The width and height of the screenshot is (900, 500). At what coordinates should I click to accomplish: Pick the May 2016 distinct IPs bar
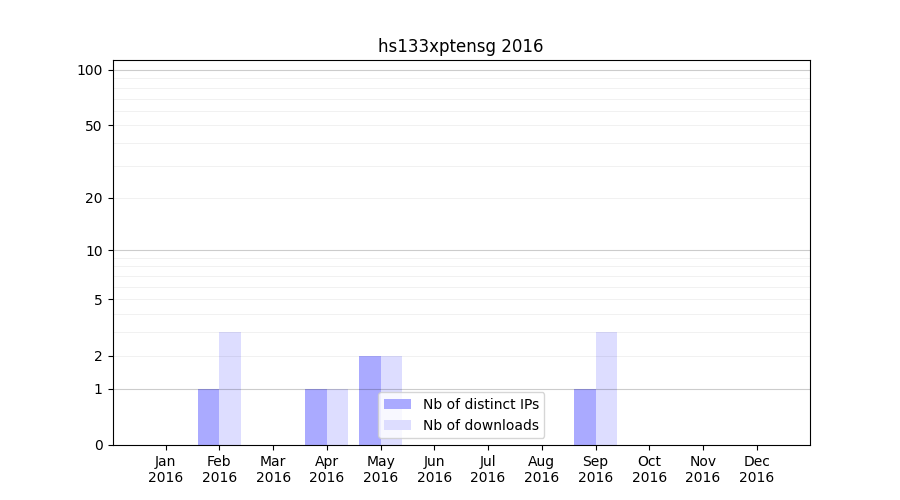tap(370, 375)
